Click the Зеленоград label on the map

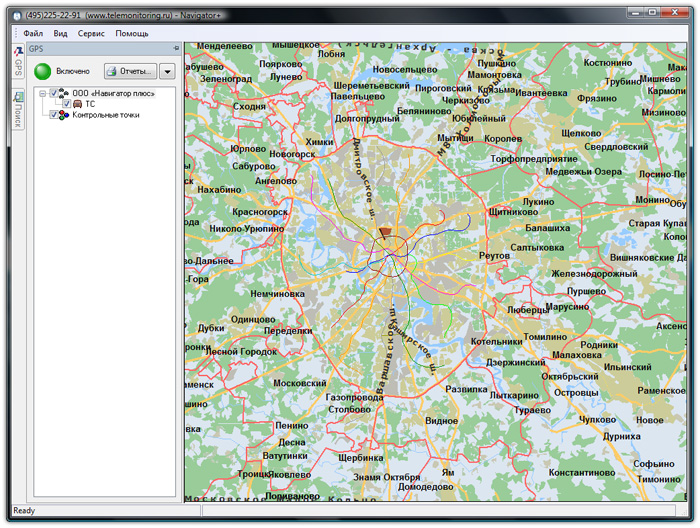(x=225, y=78)
